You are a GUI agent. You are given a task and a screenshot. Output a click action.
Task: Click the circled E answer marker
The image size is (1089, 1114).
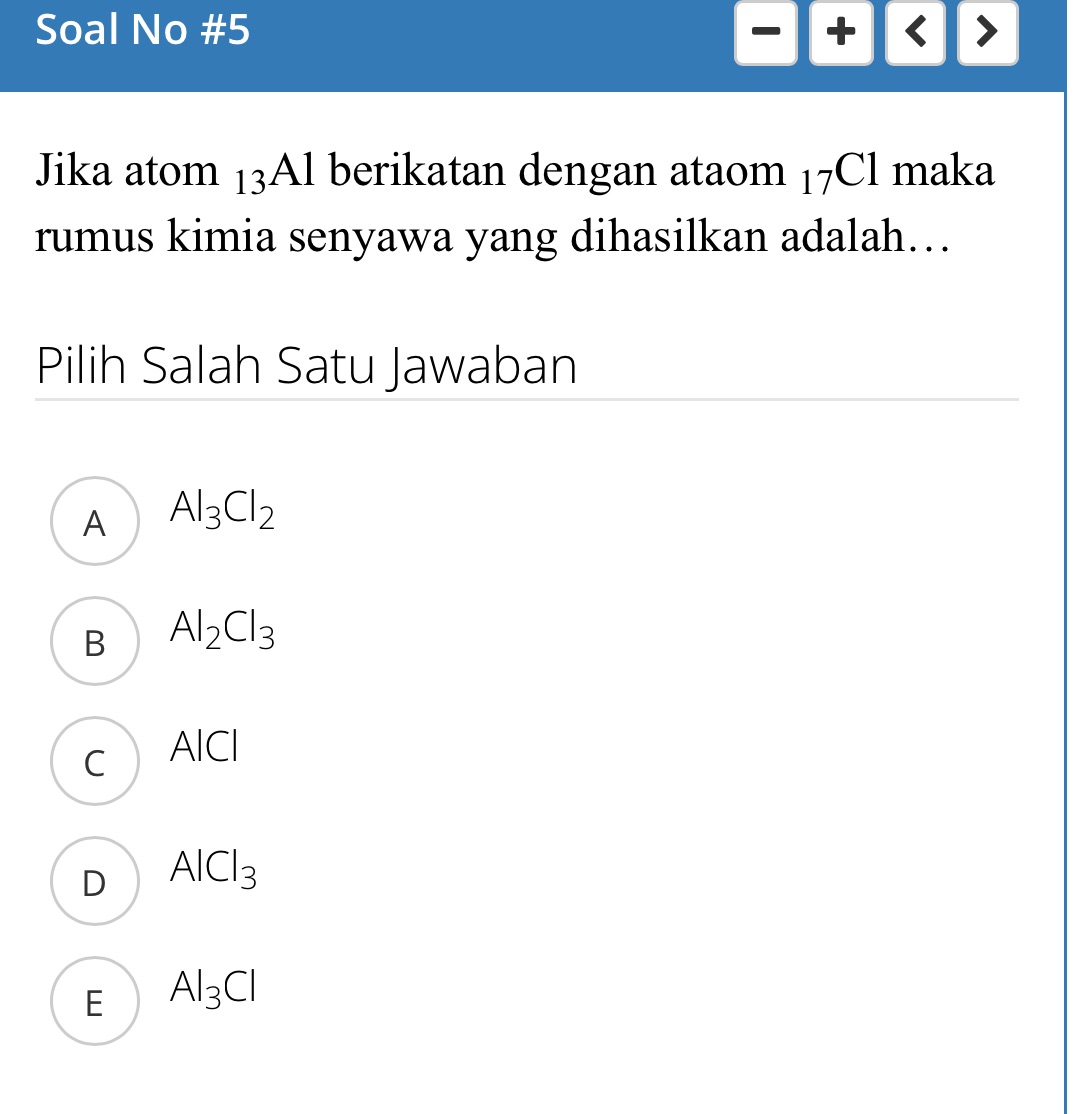pyautogui.click(x=94, y=1001)
